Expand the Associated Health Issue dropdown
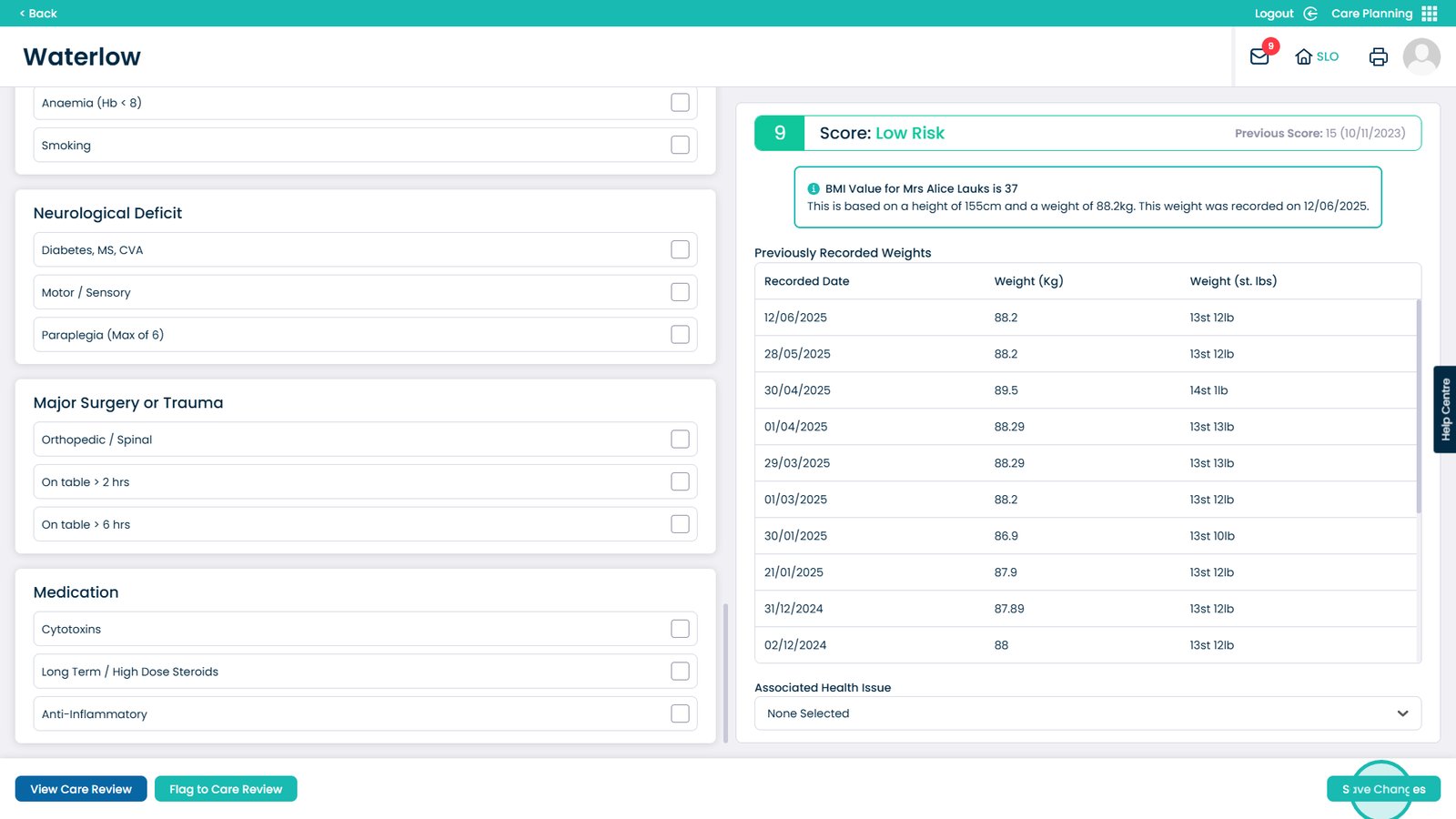Screen dimensions: 1456x819 pos(1087,713)
